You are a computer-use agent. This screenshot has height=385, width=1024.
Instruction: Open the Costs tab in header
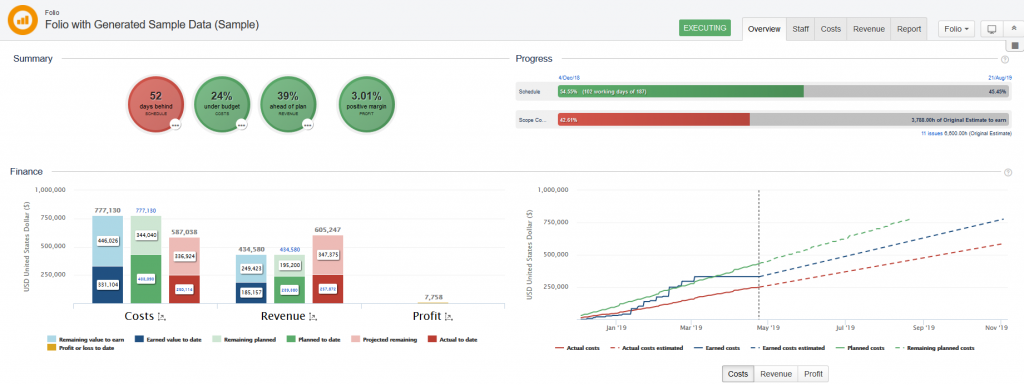coord(831,29)
